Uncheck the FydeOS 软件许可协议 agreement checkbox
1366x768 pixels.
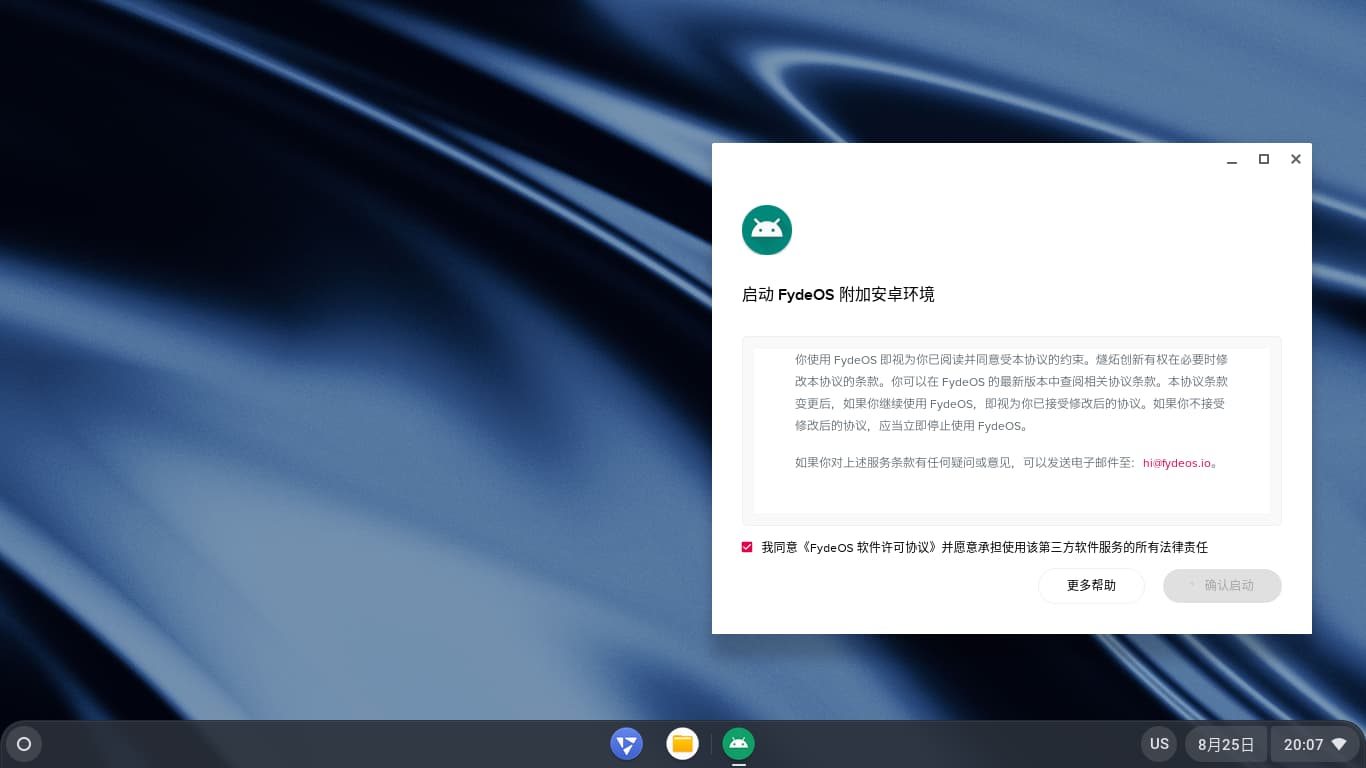pos(747,547)
